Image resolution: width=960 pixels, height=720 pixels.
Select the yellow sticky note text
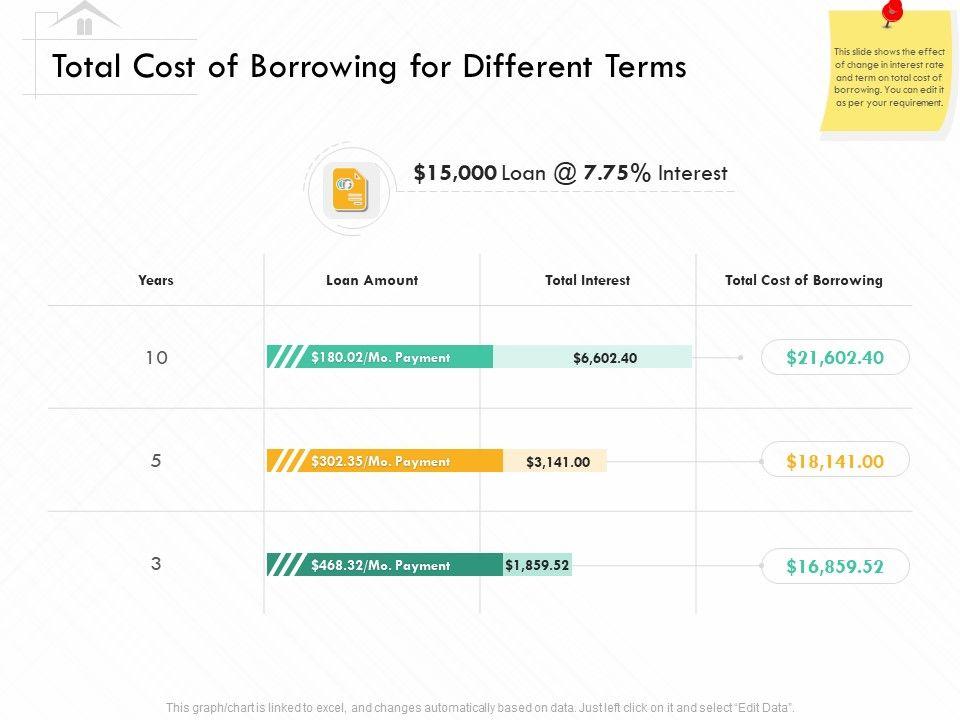(x=888, y=78)
